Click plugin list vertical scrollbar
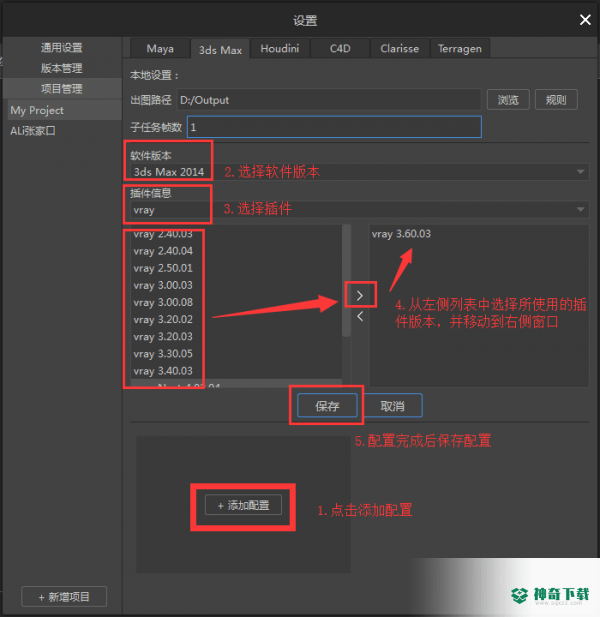The height and width of the screenshot is (617, 600). tap(346, 281)
